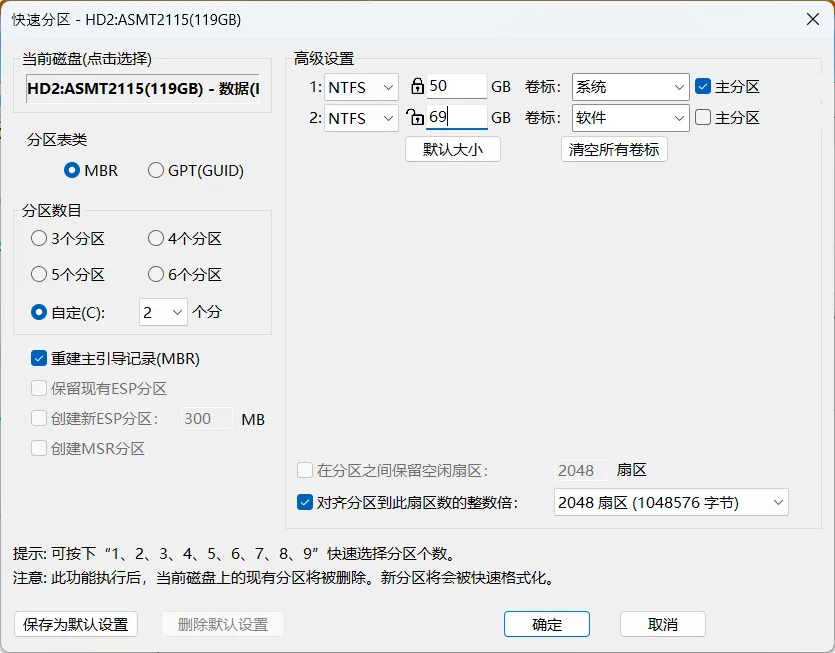The height and width of the screenshot is (653, 835).
Task: Expand the 2048 扇区 alignment dropdown
Action: [671, 502]
